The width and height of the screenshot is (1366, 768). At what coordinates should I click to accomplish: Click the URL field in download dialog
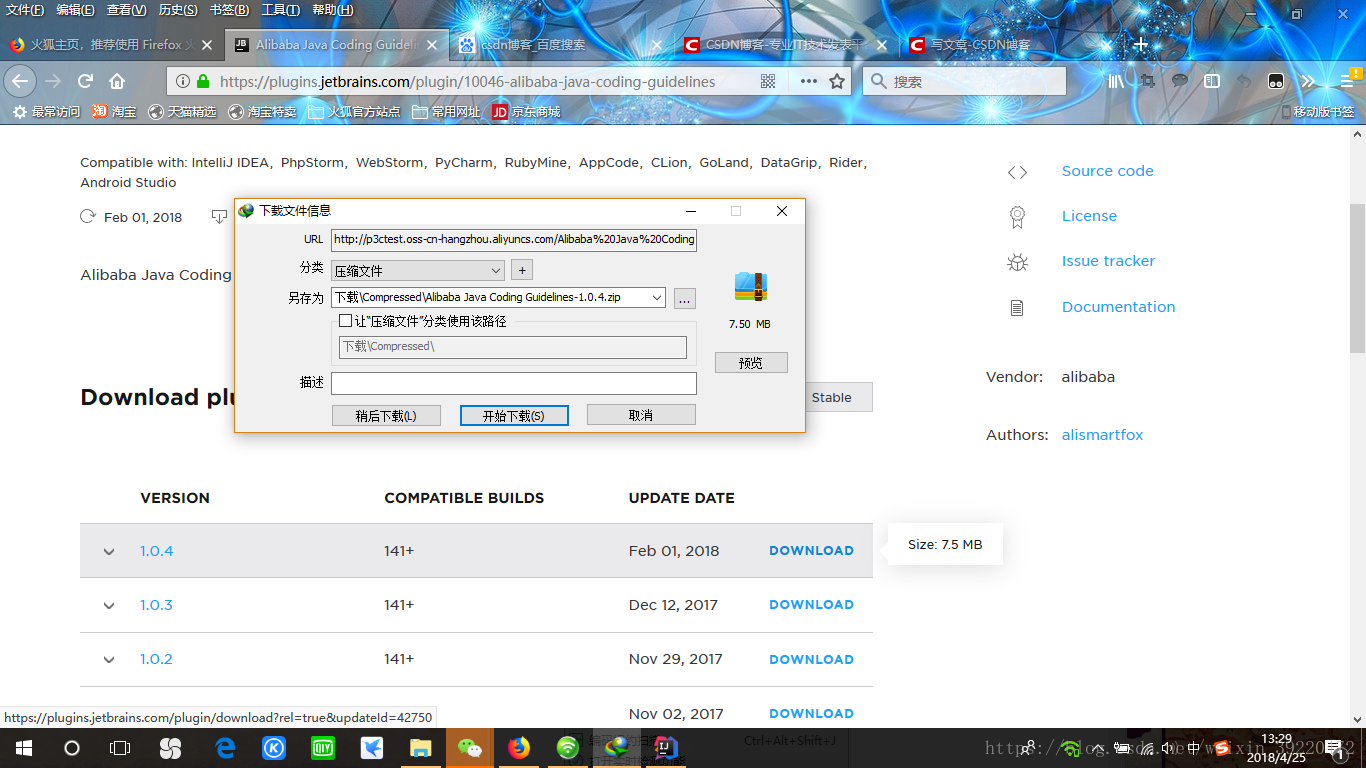tap(514, 239)
